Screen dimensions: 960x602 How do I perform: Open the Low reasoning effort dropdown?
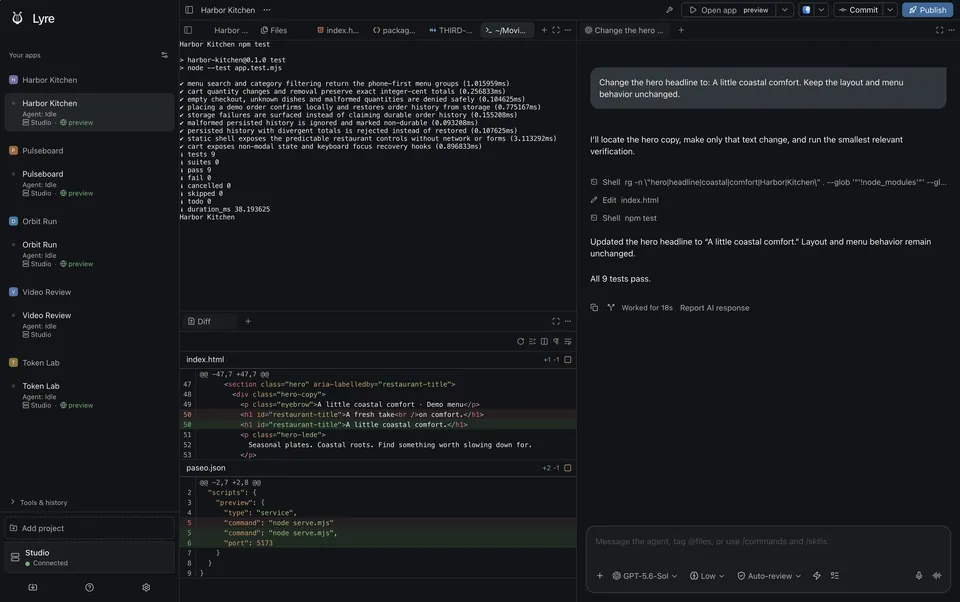707,576
